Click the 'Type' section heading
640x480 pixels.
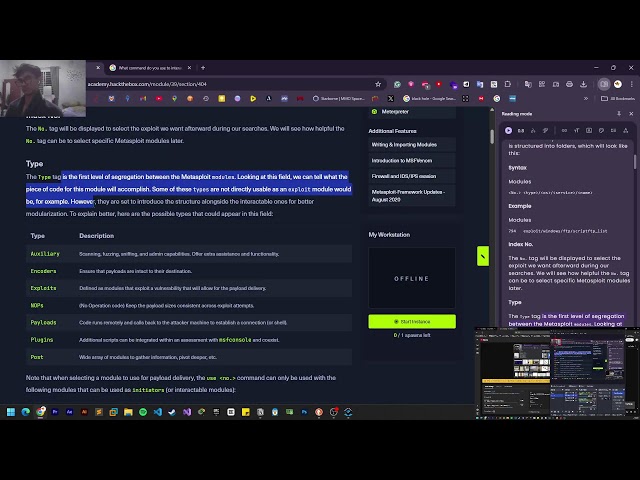[x=34, y=164]
